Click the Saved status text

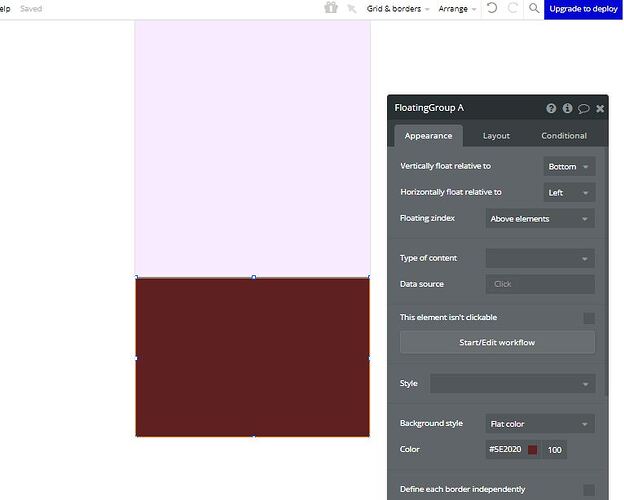[x=31, y=8]
